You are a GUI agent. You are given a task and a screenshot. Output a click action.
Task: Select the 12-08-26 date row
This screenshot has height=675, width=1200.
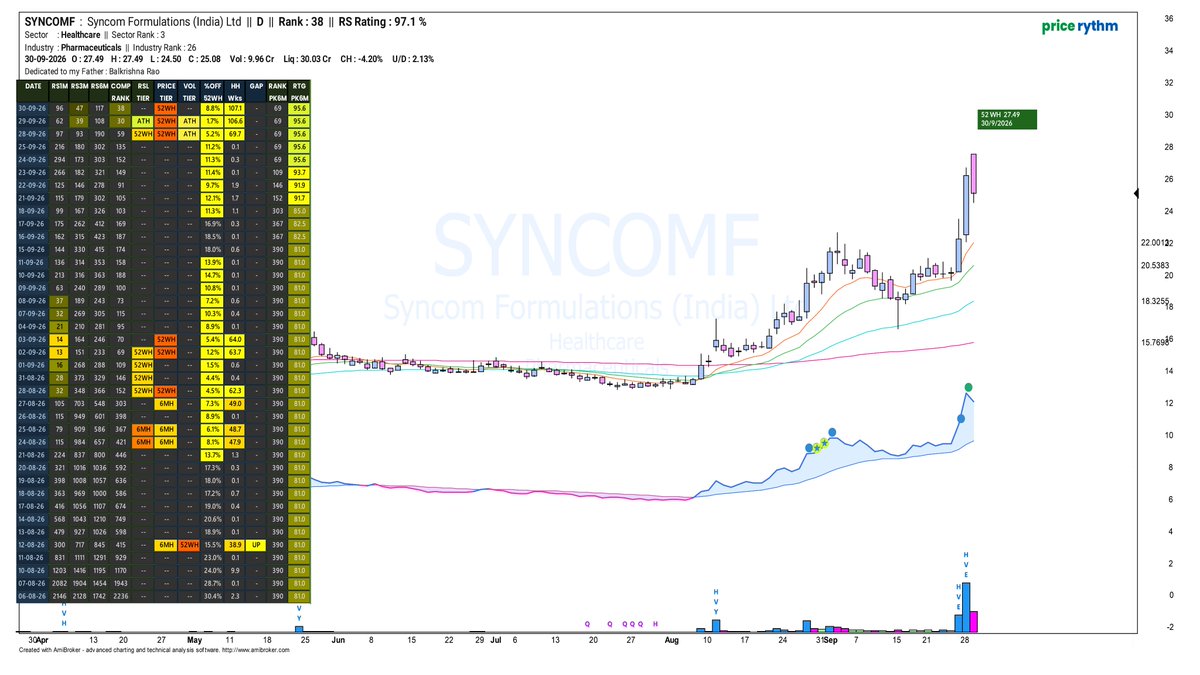click(166, 543)
